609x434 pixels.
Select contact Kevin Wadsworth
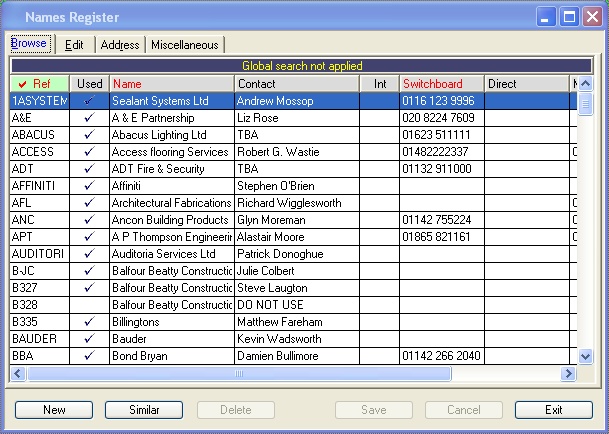pyautogui.click(x=279, y=339)
